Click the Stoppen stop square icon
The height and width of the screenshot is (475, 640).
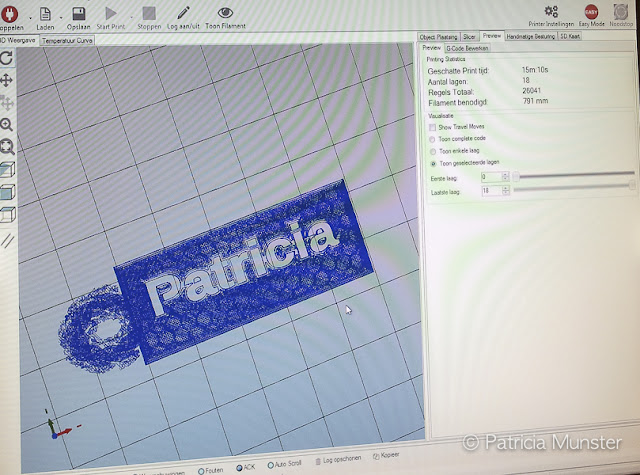[149, 13]
